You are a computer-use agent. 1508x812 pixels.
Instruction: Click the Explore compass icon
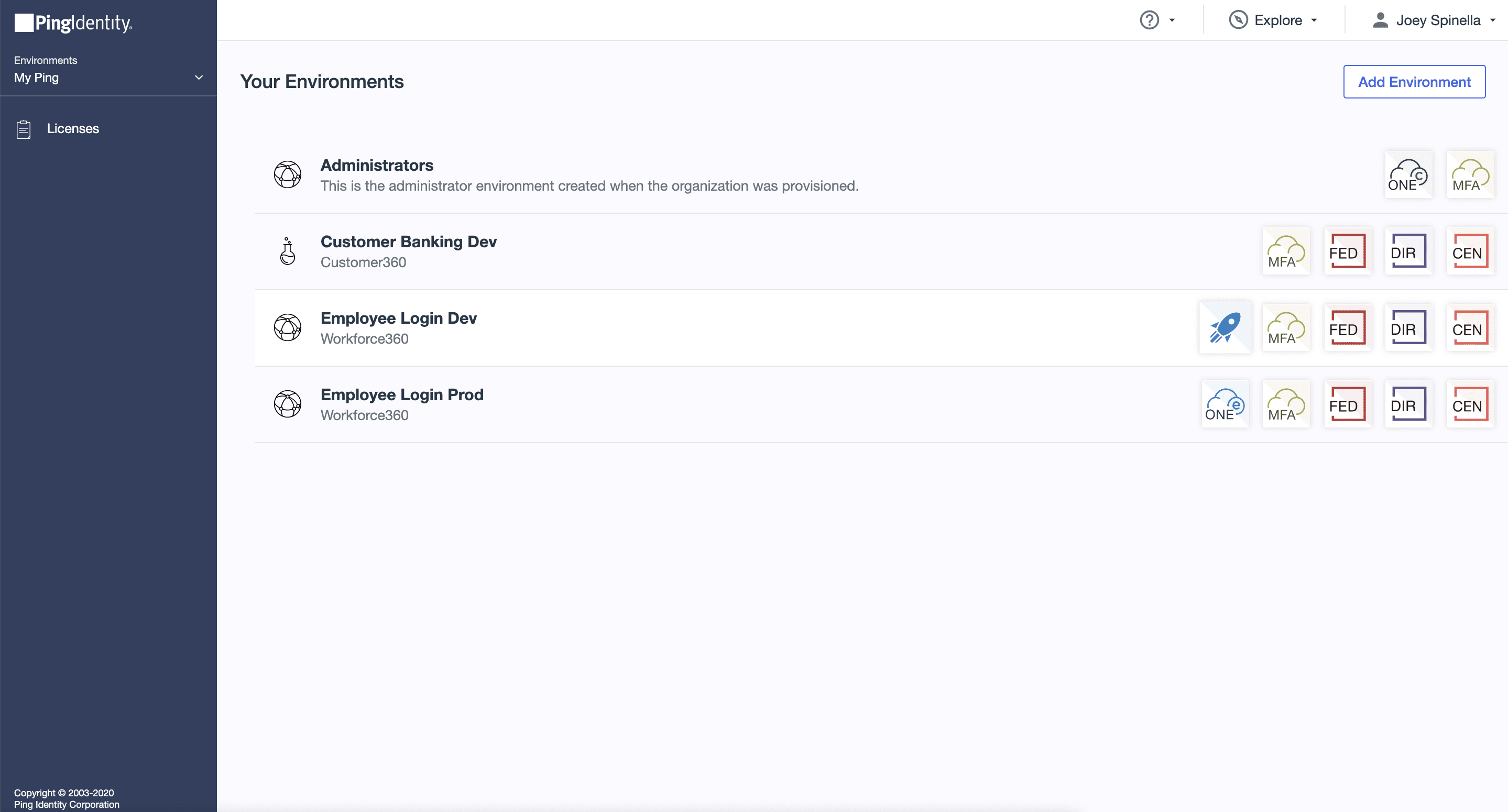pos(1238,20)
